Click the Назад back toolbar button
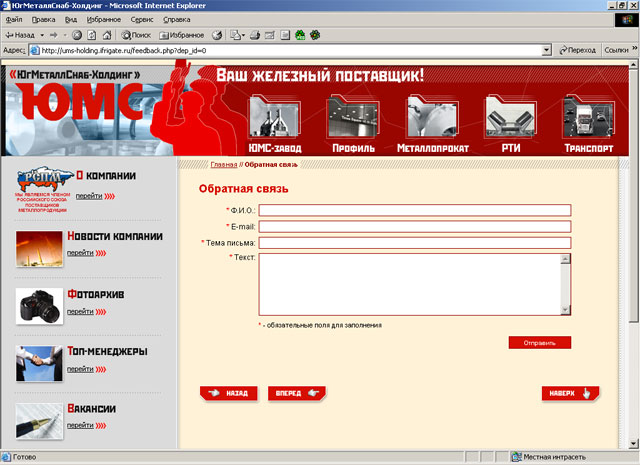This screenshot has height=465, width=640. click(20, 35)
